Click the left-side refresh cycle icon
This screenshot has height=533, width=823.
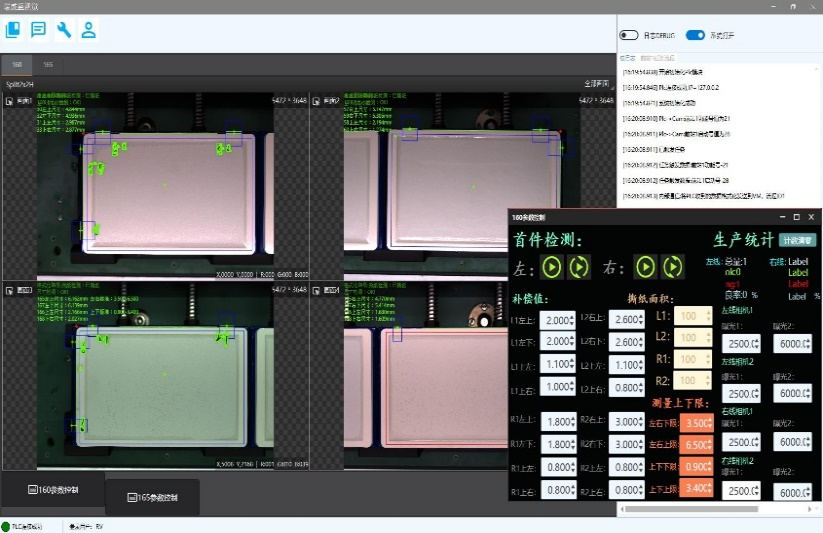pyautogui.click(x=579, y=267)
